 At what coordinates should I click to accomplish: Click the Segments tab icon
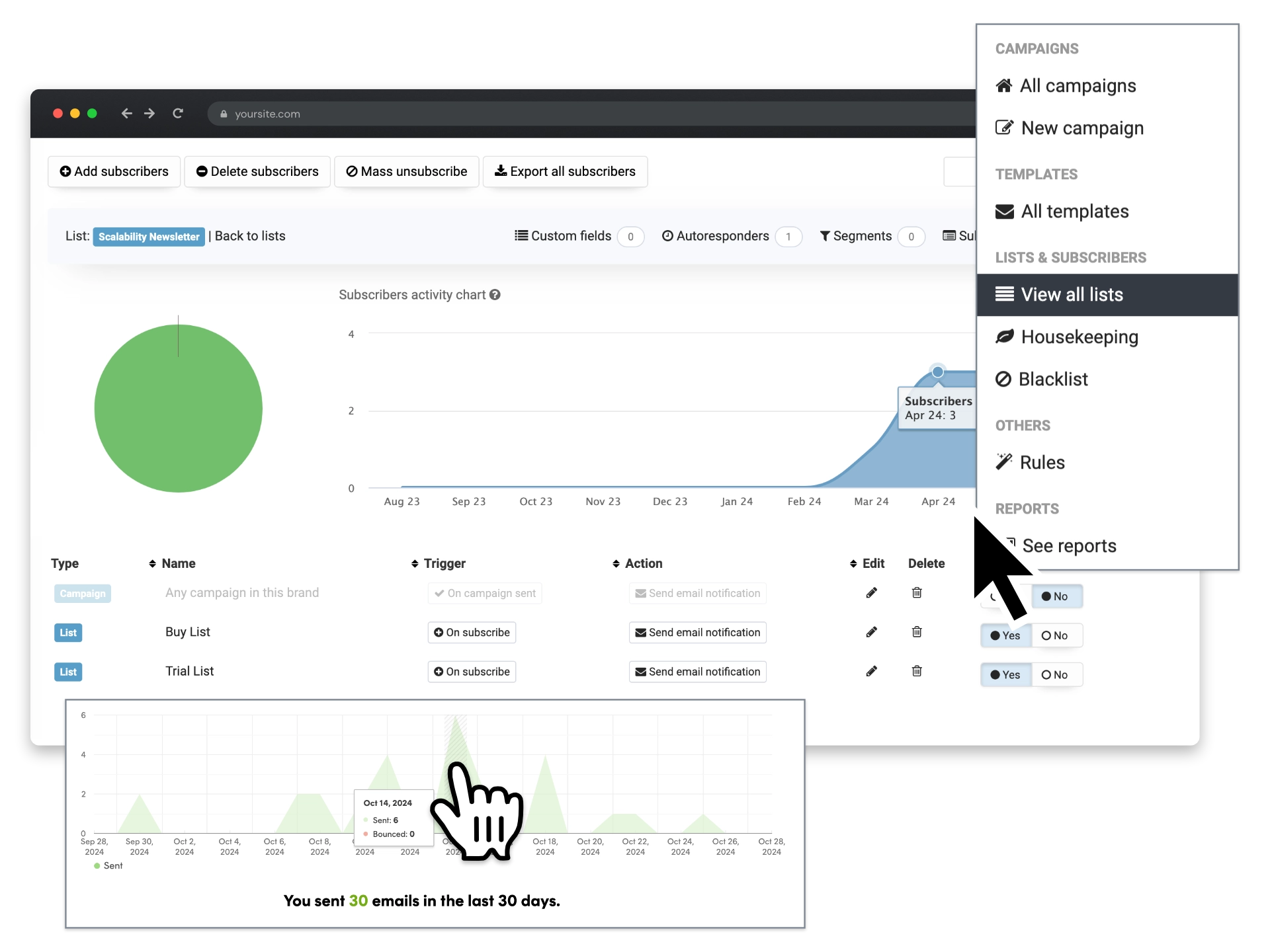tap(823, 236)
